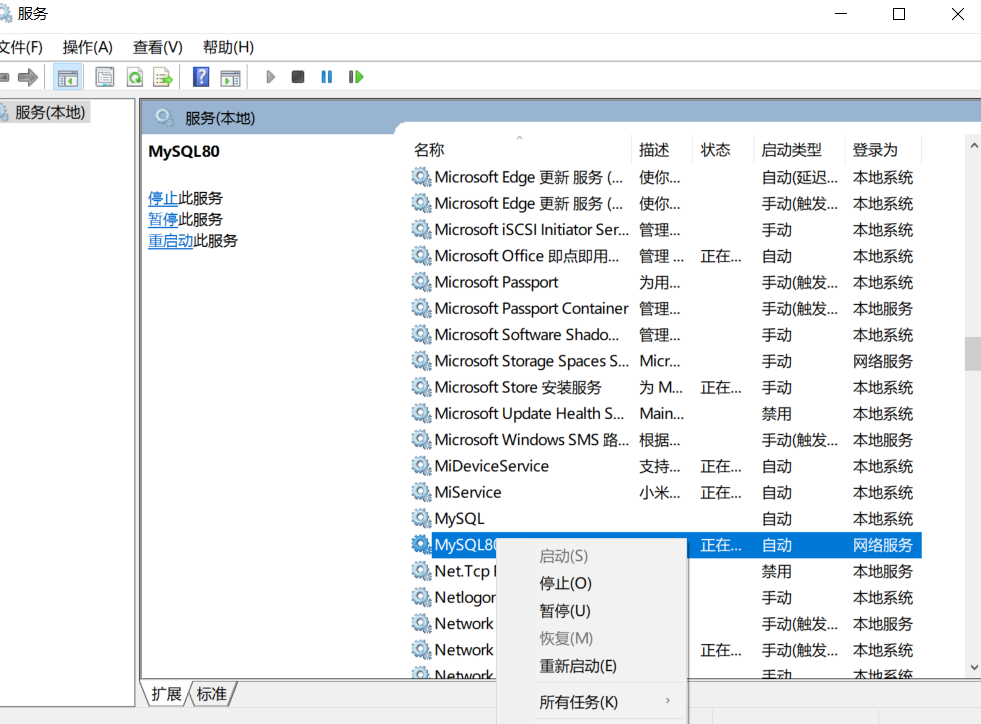The image size is (981, 724).
Task: Select 服务(本地) in the left tree
Action: click(50, 113)
